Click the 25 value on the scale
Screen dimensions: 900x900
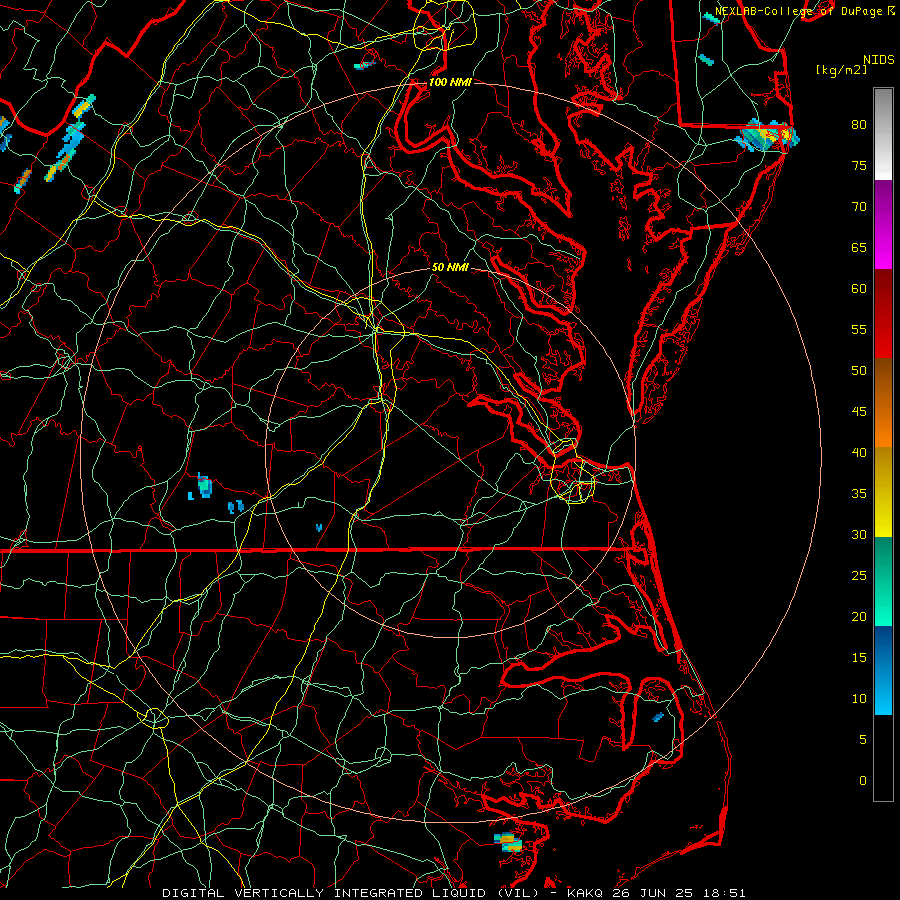point(859,575)
